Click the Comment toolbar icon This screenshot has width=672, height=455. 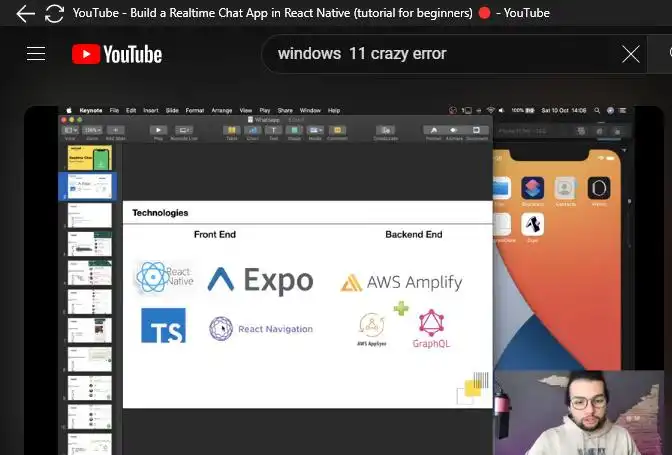pyautogui.click(x=337, y=130)
